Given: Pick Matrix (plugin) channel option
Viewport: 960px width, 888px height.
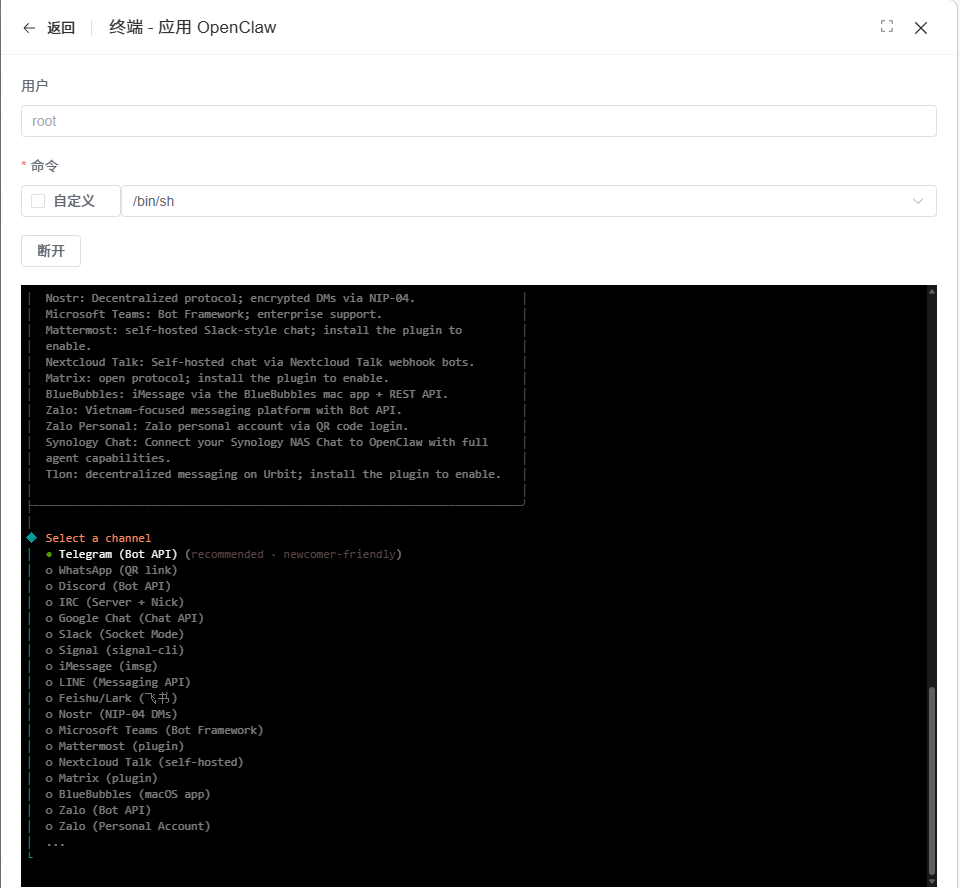Looking at the screenshot, I should (x=107, y=778).
